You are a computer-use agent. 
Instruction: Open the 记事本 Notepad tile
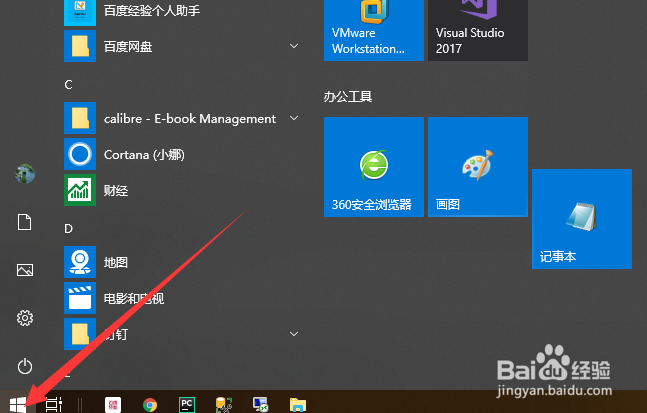582,219
